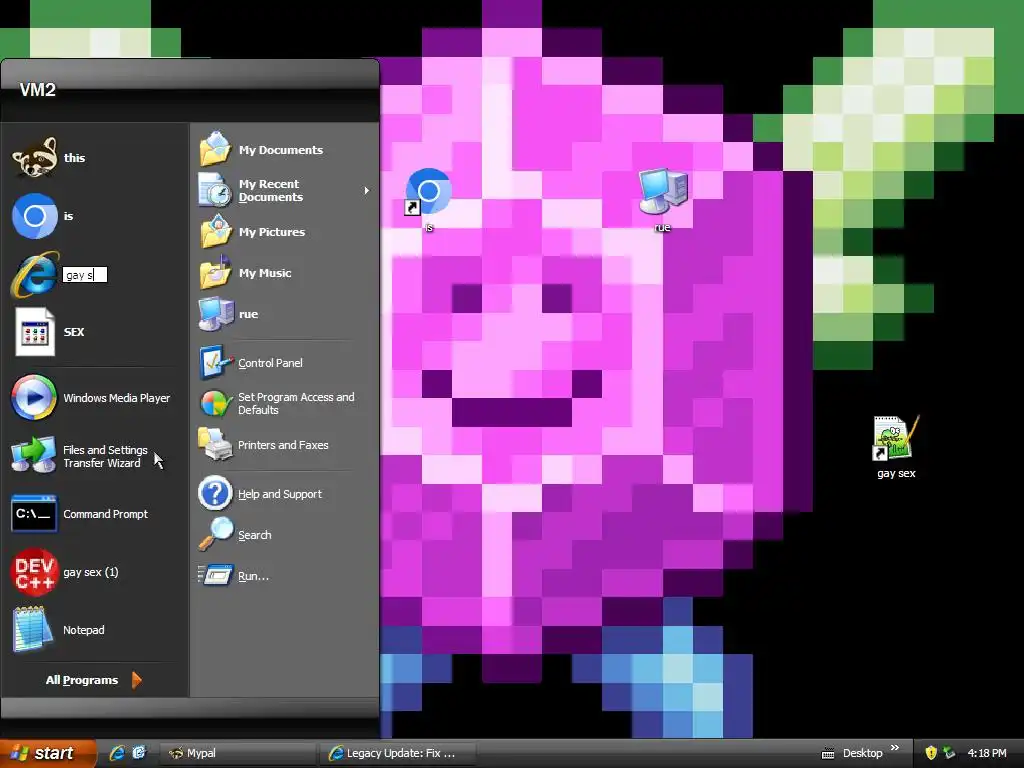Click the second Quick Launch icon

click(x=139, y=753)
